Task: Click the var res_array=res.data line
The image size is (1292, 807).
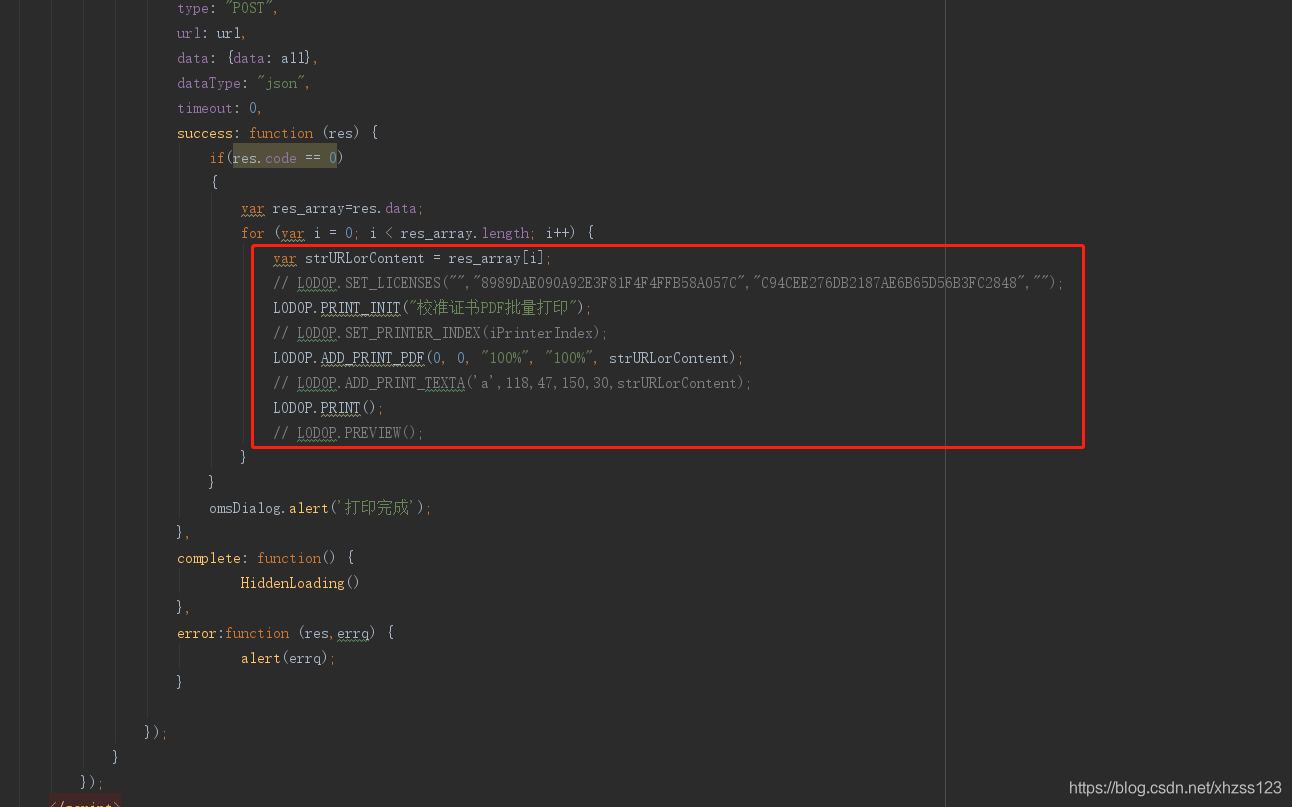Action: click(x=332, y=208)
